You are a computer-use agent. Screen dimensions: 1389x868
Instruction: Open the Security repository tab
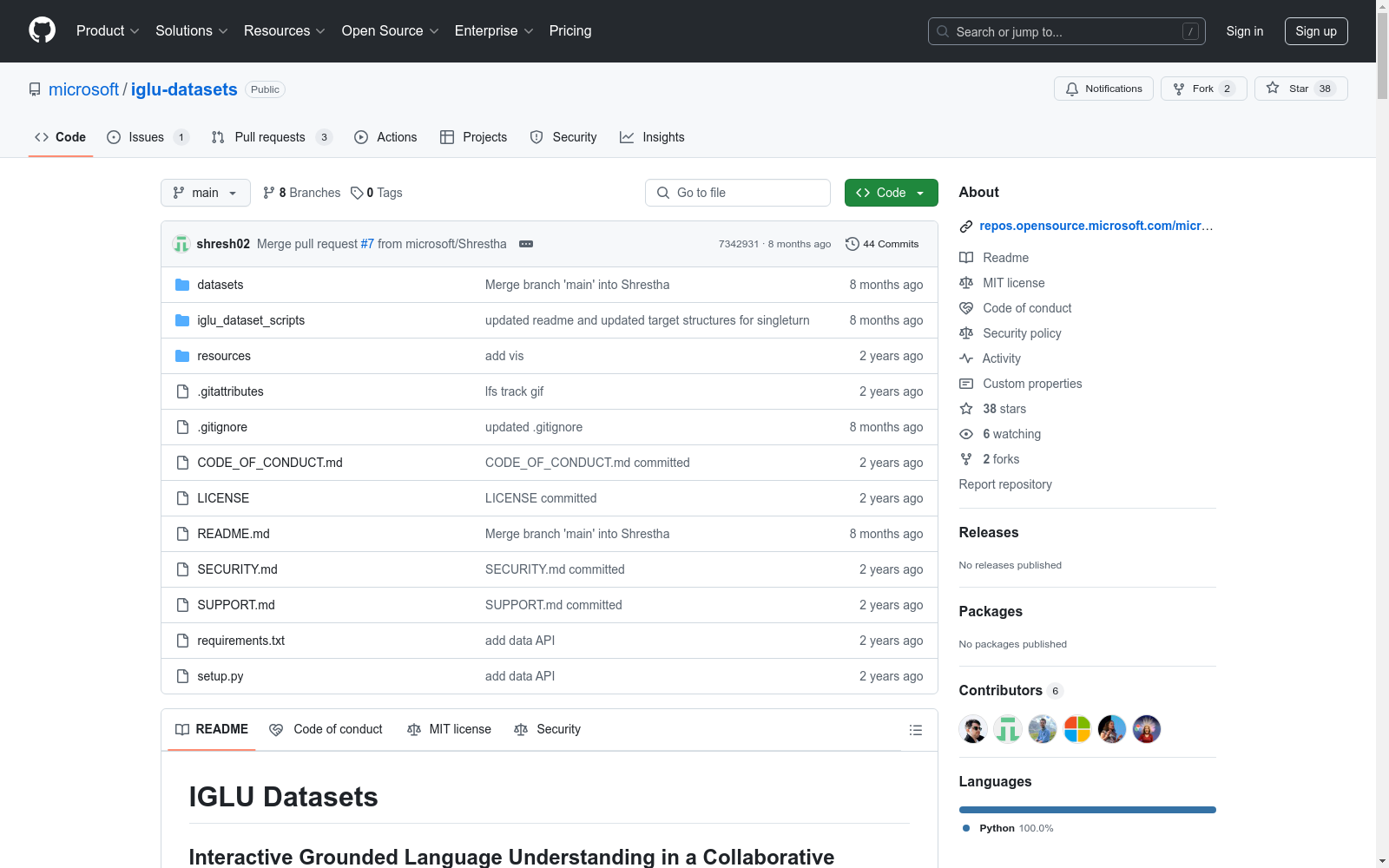(563, 137)
